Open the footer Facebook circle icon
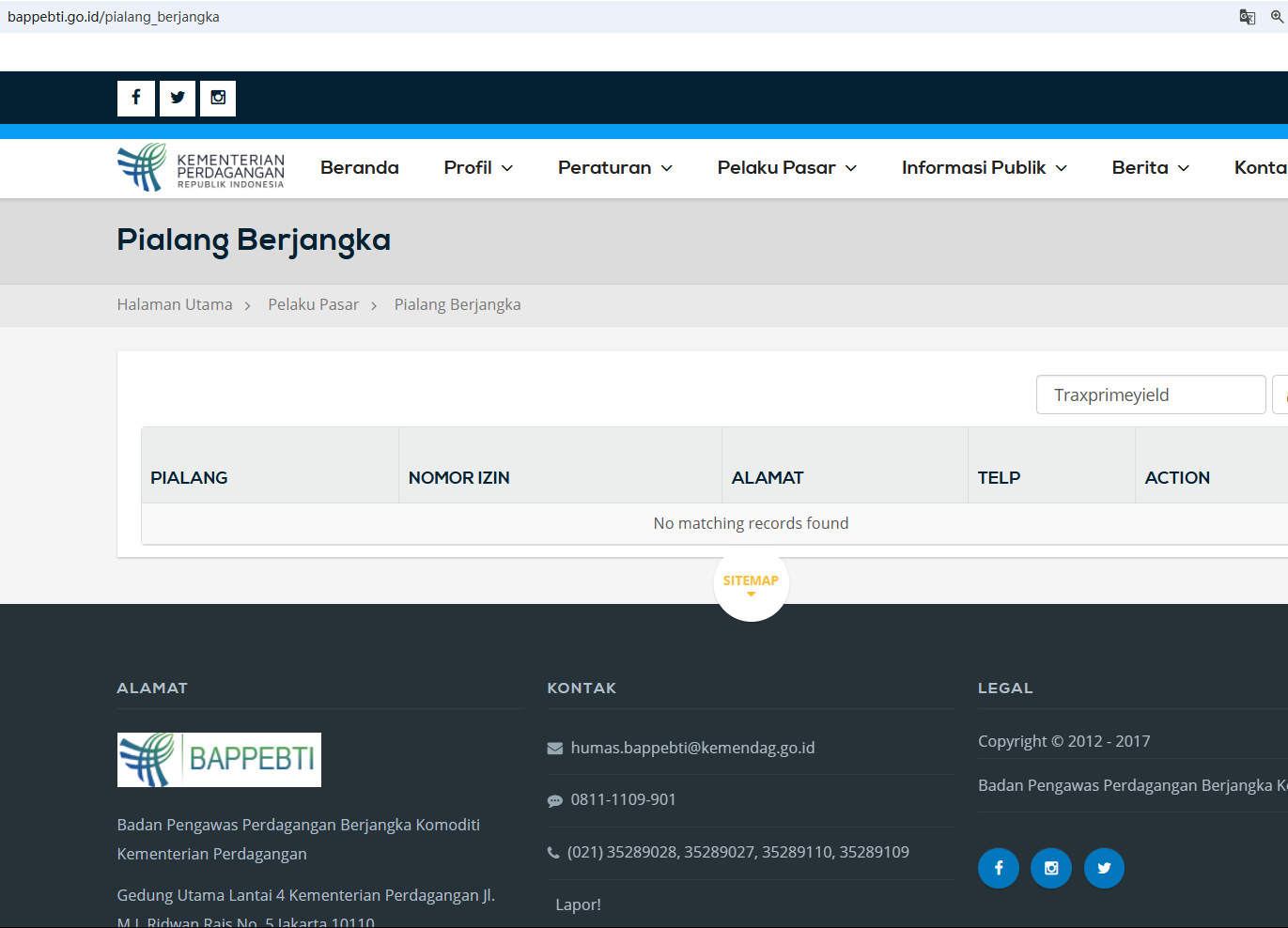Viewport: 1288px width, 928px height. (x=998, y=868)
